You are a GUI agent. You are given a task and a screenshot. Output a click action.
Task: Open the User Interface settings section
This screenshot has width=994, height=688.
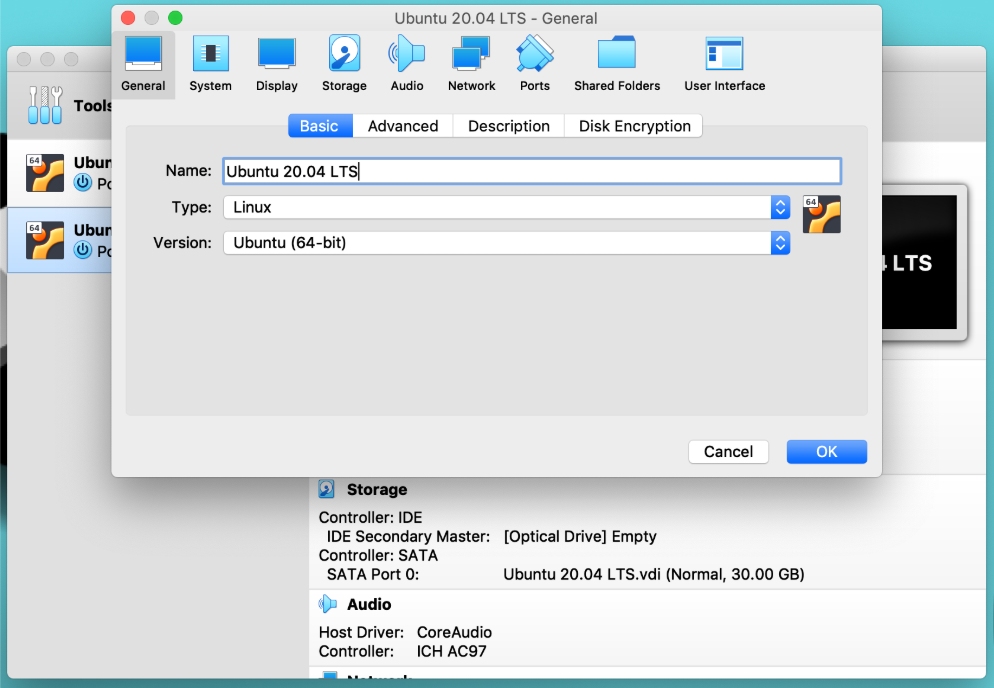pos(725,64)
